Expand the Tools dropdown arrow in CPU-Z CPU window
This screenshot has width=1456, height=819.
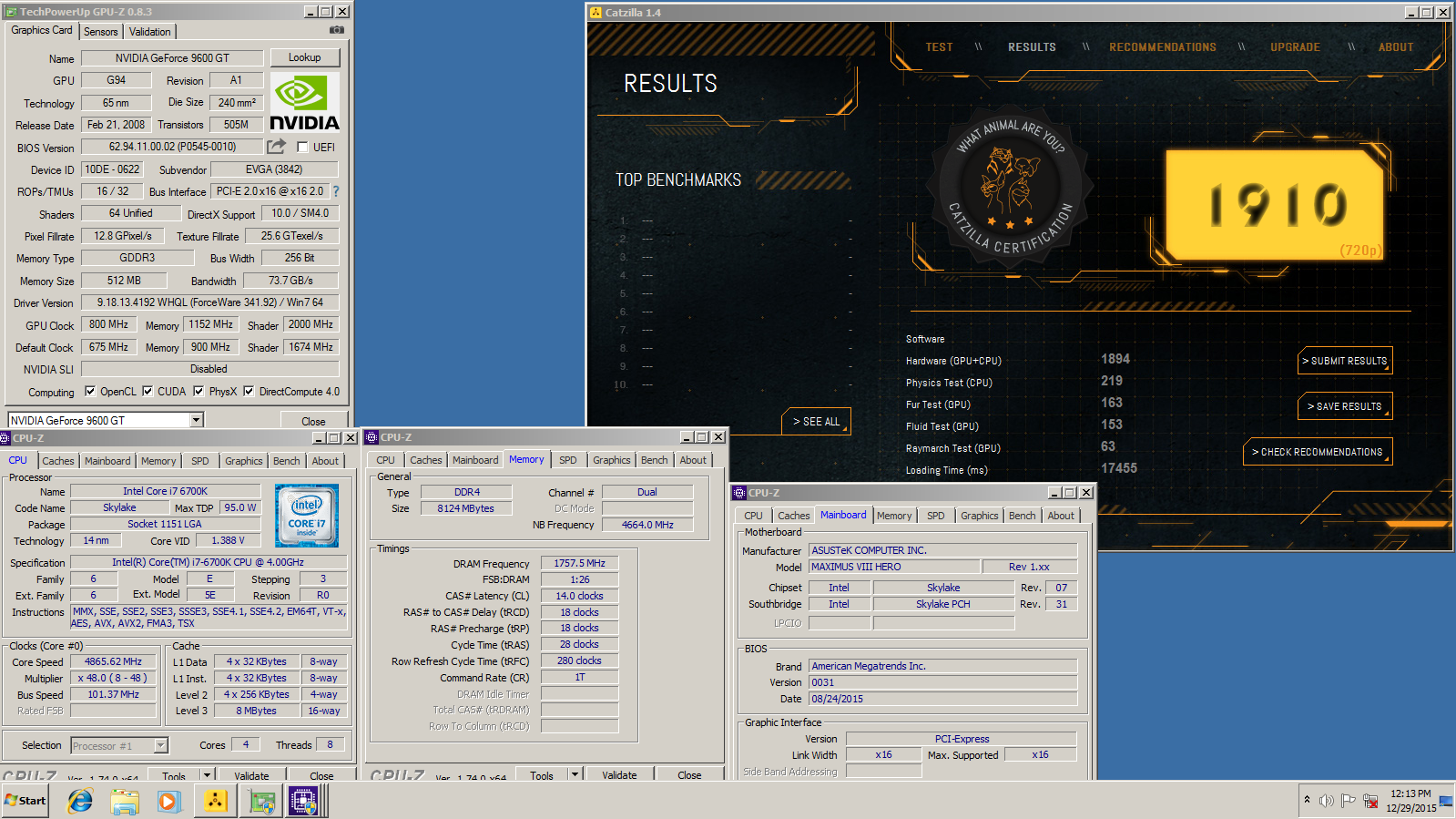(208, 775)
